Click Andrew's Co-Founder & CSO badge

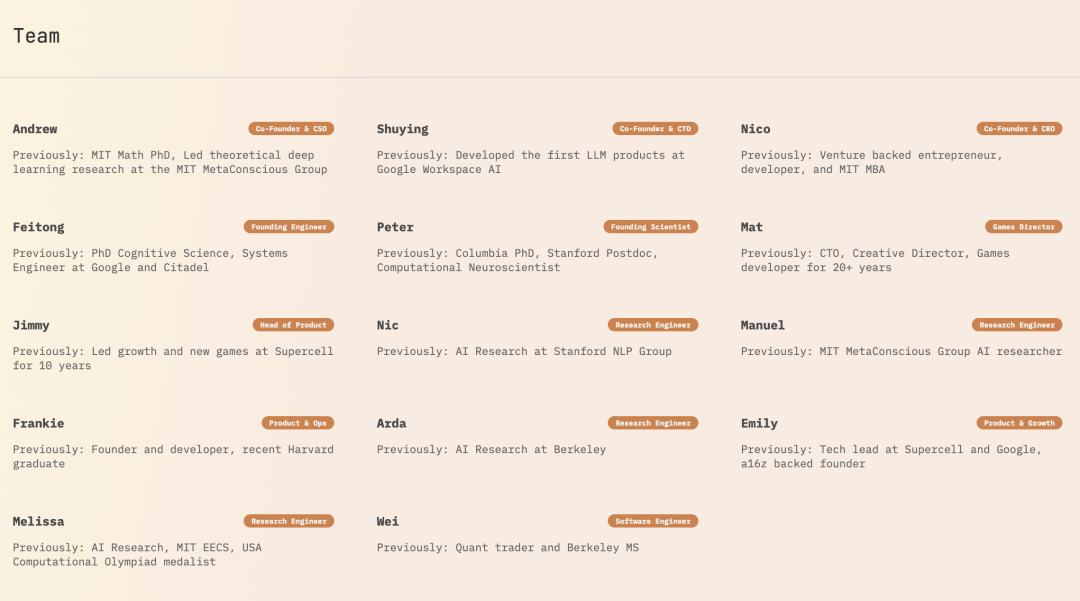click(x=291, y=129)
